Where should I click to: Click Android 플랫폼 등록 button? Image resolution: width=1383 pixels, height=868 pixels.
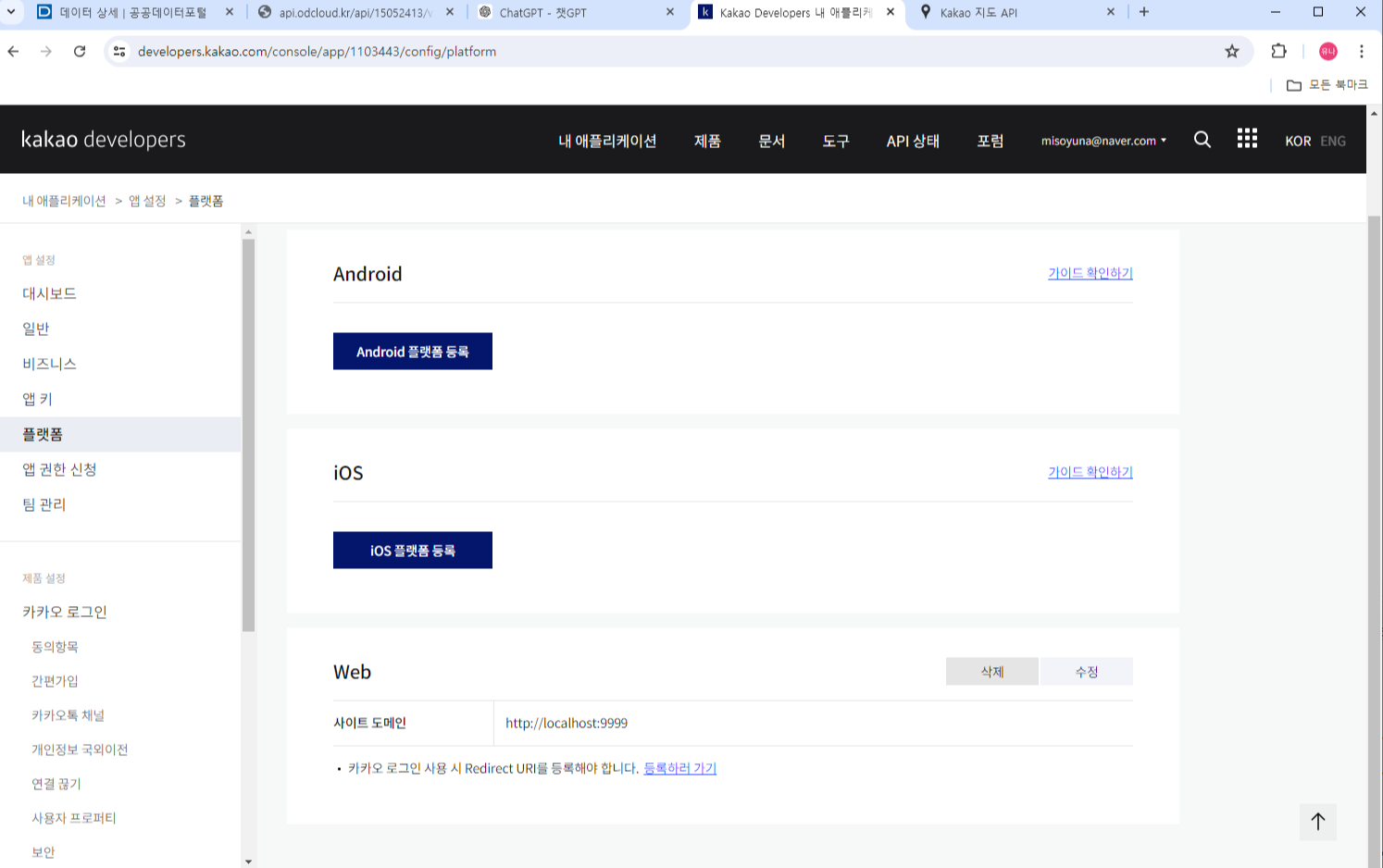413,352
